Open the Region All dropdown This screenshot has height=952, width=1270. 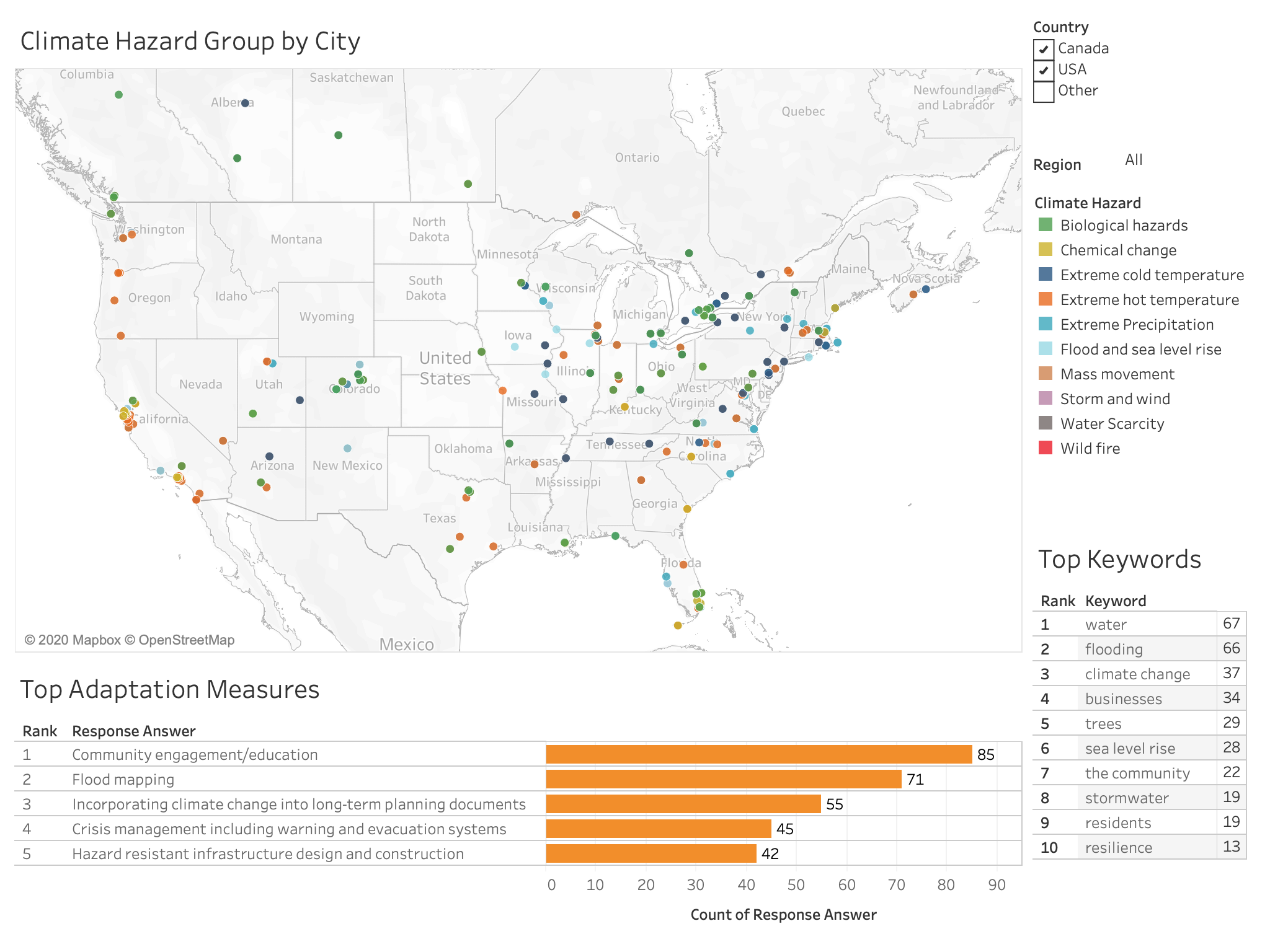1134,160
